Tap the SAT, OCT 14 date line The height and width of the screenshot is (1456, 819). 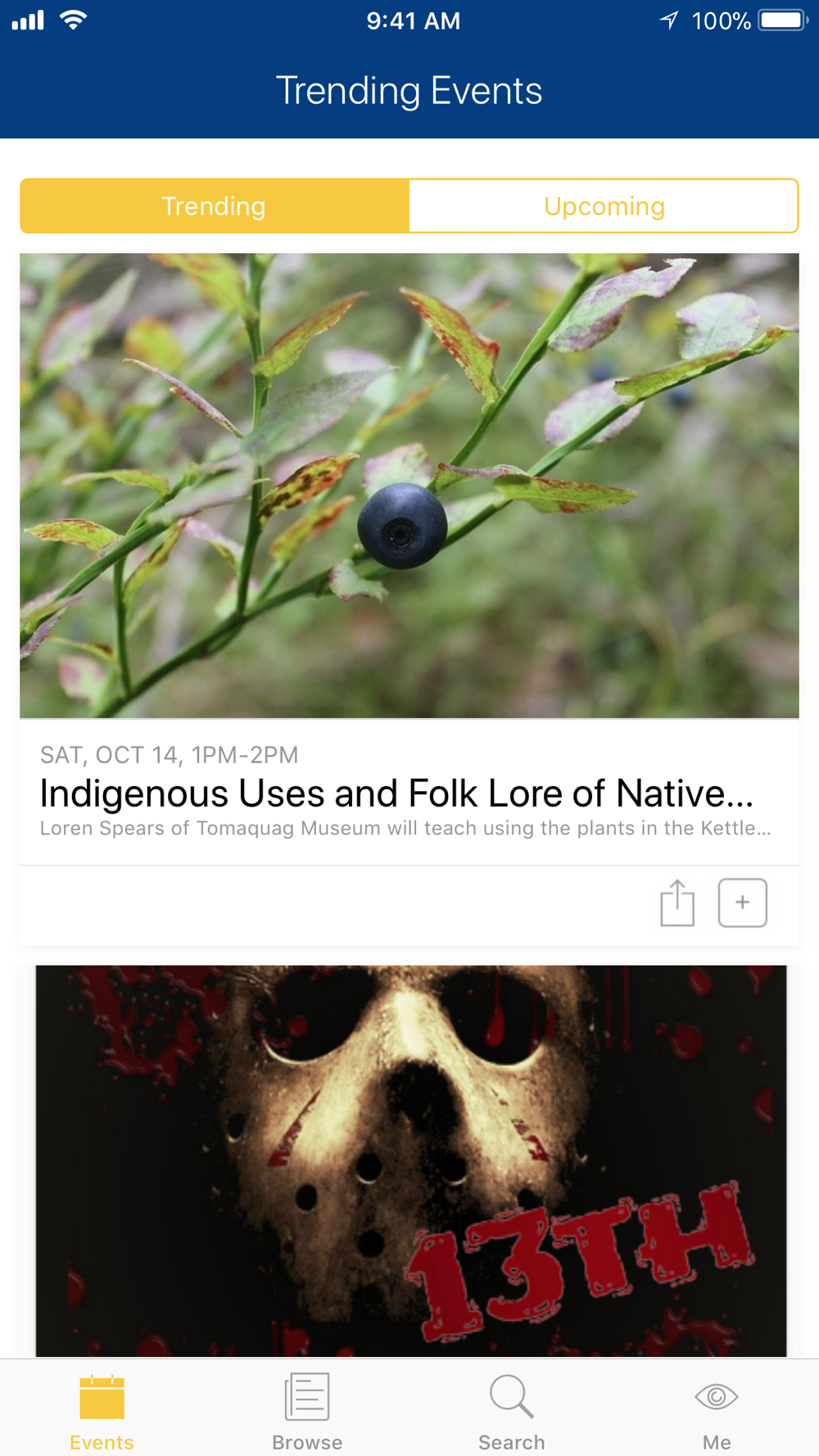coord(170,754)
